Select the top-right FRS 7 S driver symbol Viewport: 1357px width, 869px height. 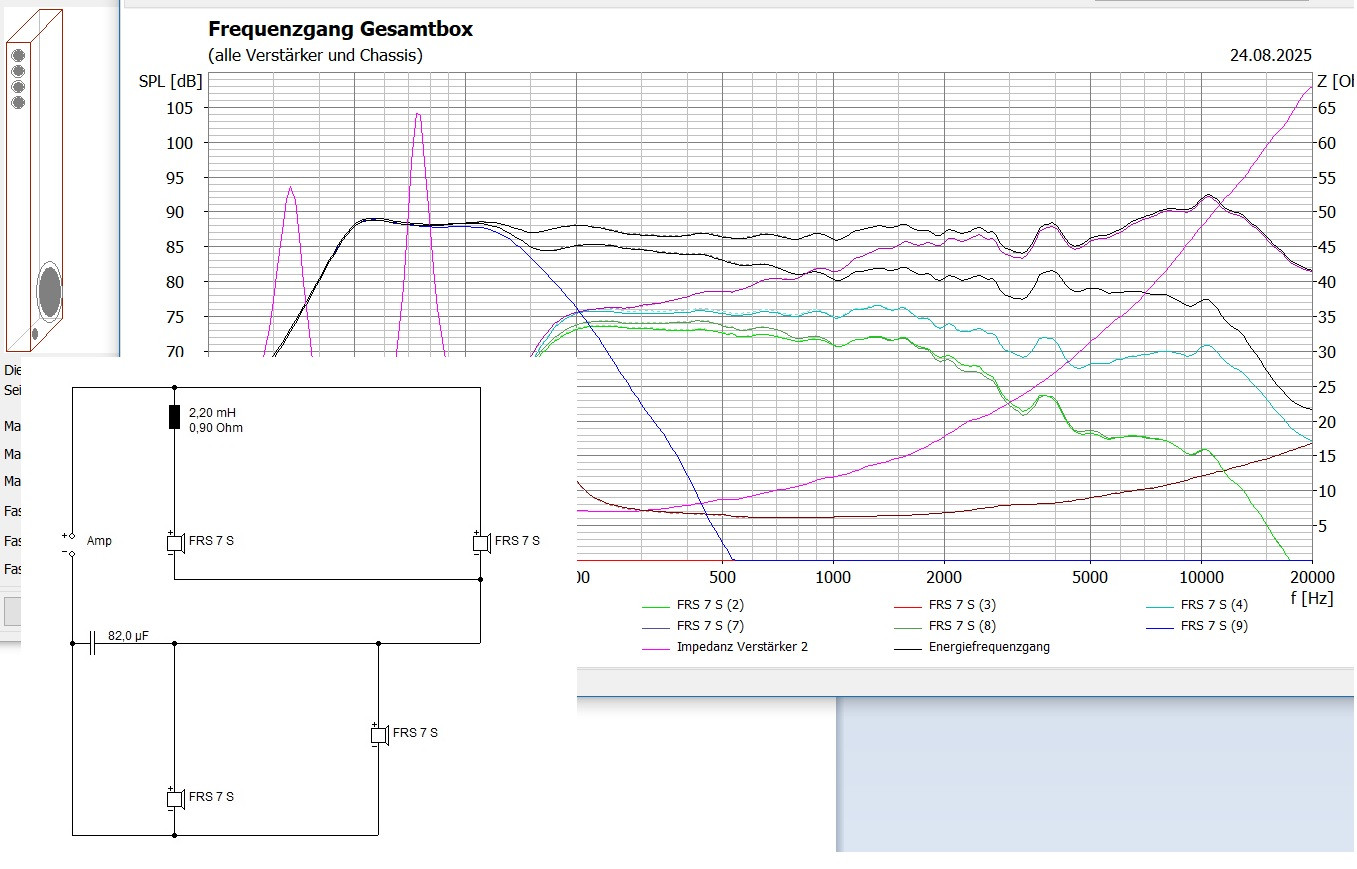(481, 542)
